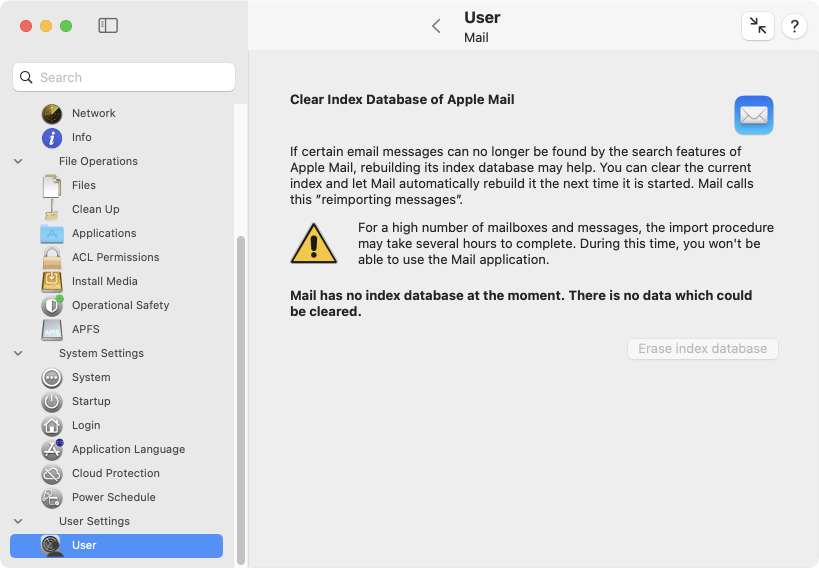Select the Info label in sidebar
This screenshot has width=819, height=568.
81,137
